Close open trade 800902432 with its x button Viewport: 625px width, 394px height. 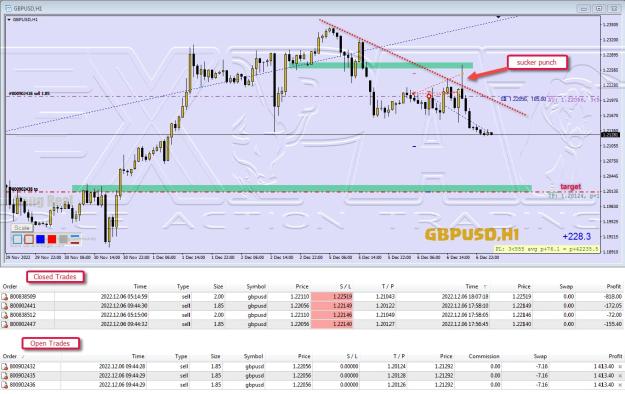click(620, 366)
